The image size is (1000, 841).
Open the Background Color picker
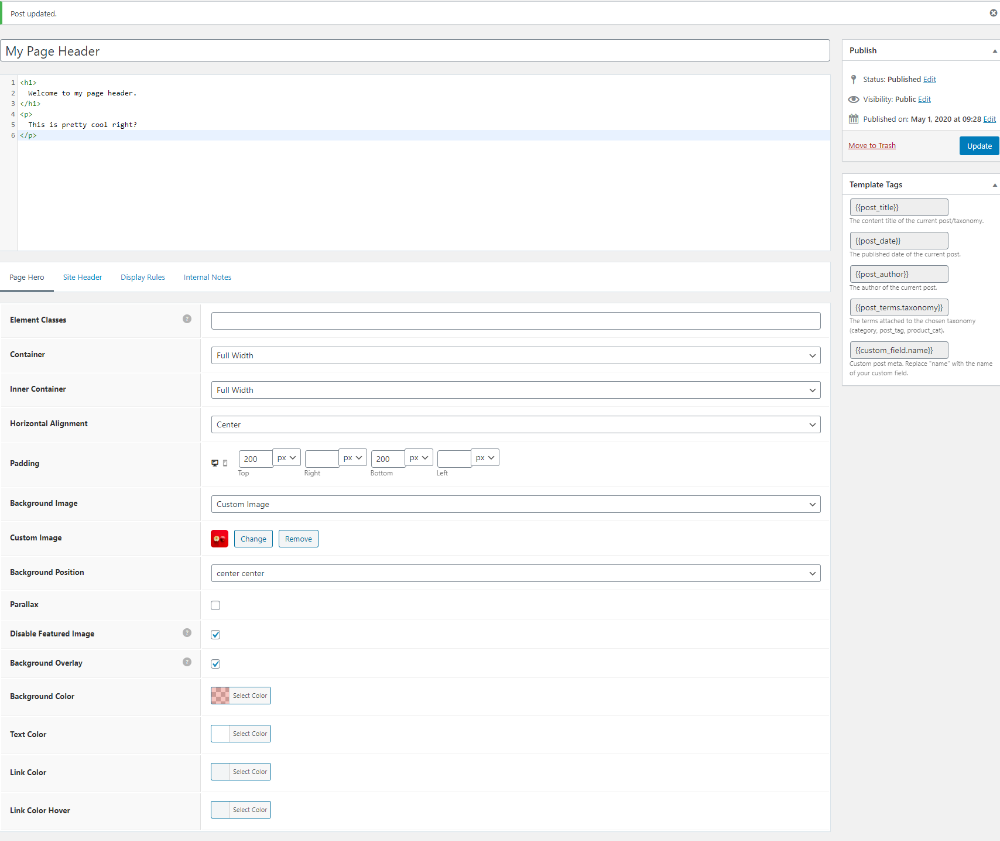[241, 696]
